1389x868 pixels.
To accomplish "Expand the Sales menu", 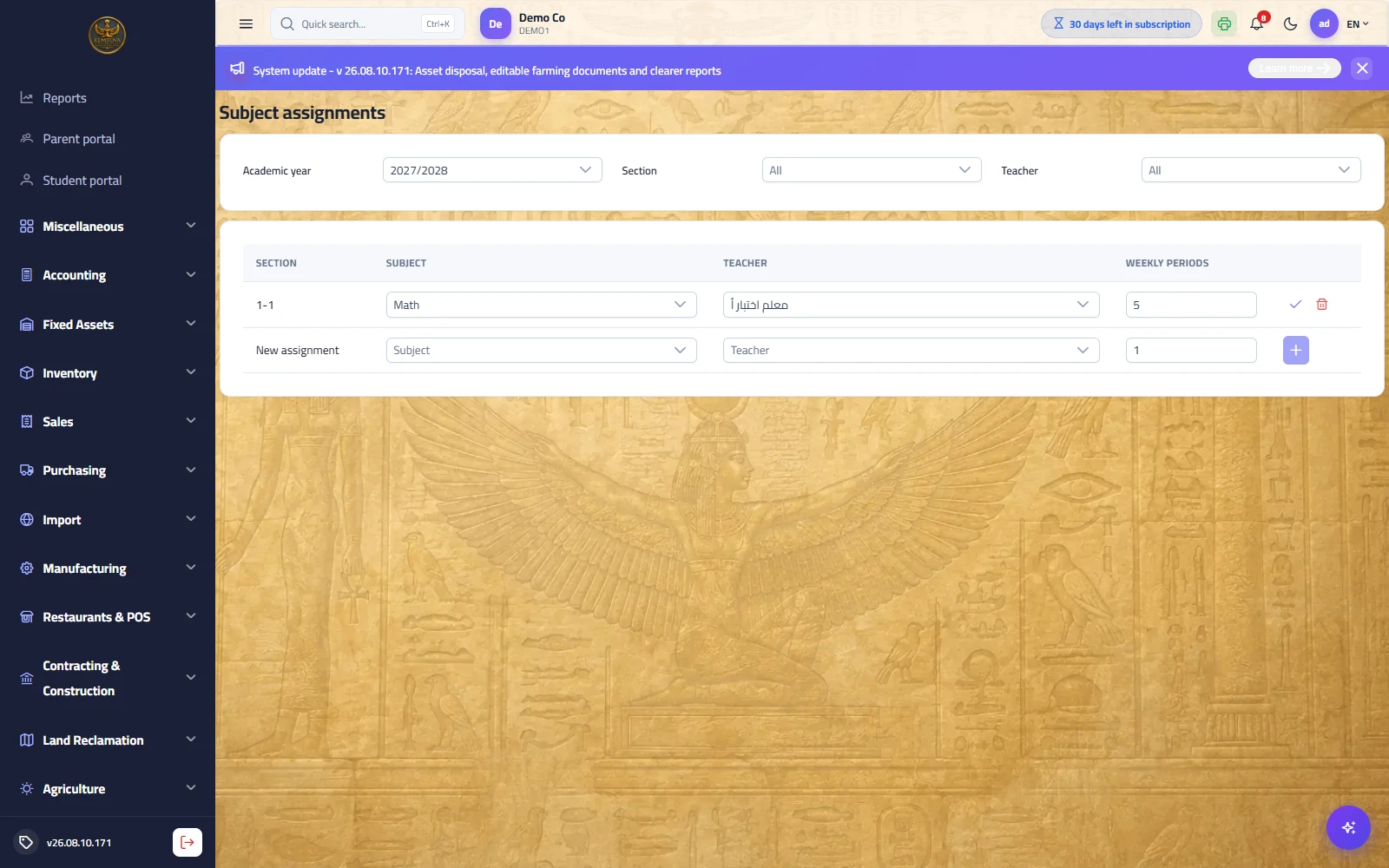I will (108, 422).
